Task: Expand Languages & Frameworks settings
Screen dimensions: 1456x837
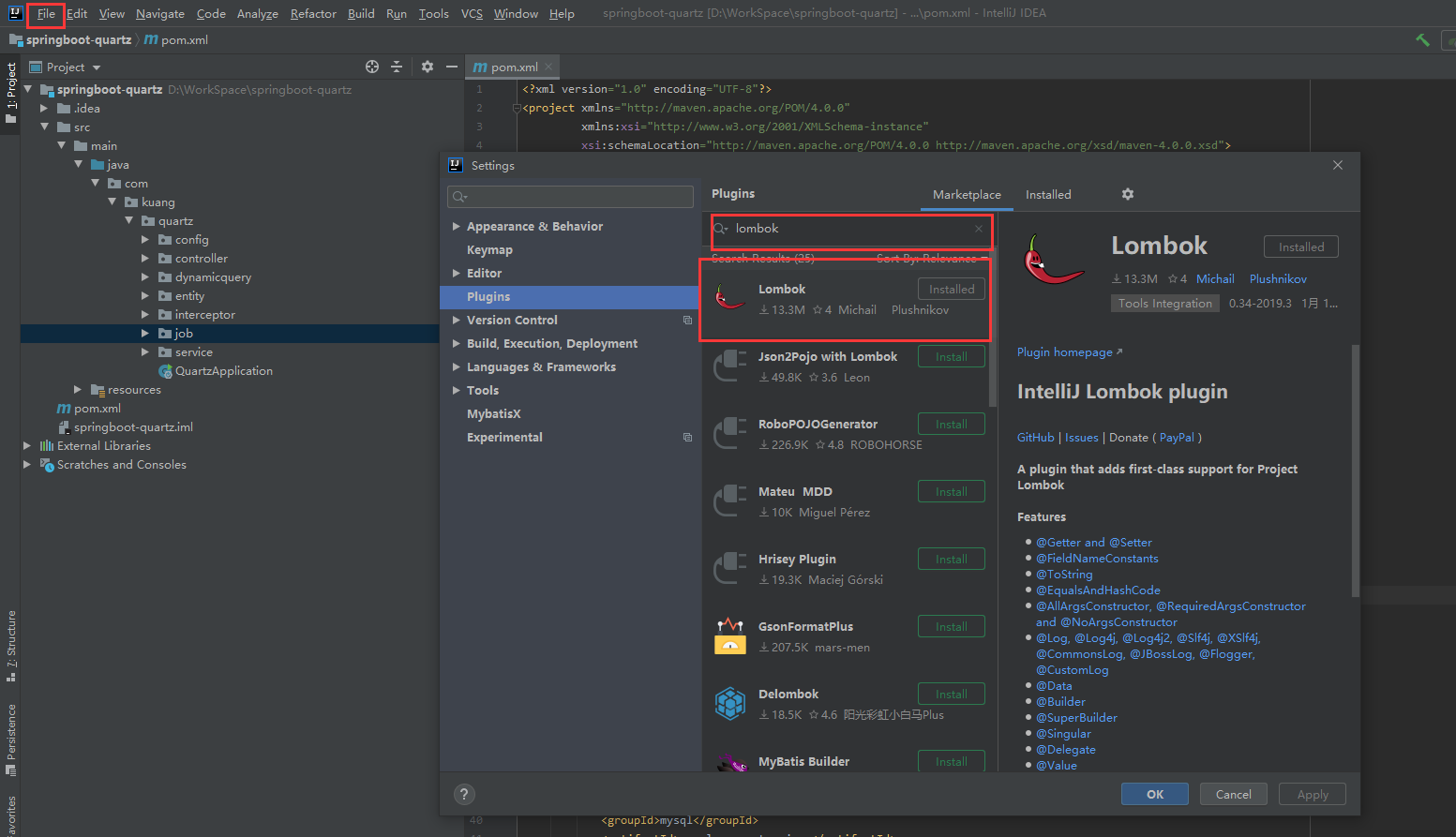Action: tap(456, 367)
